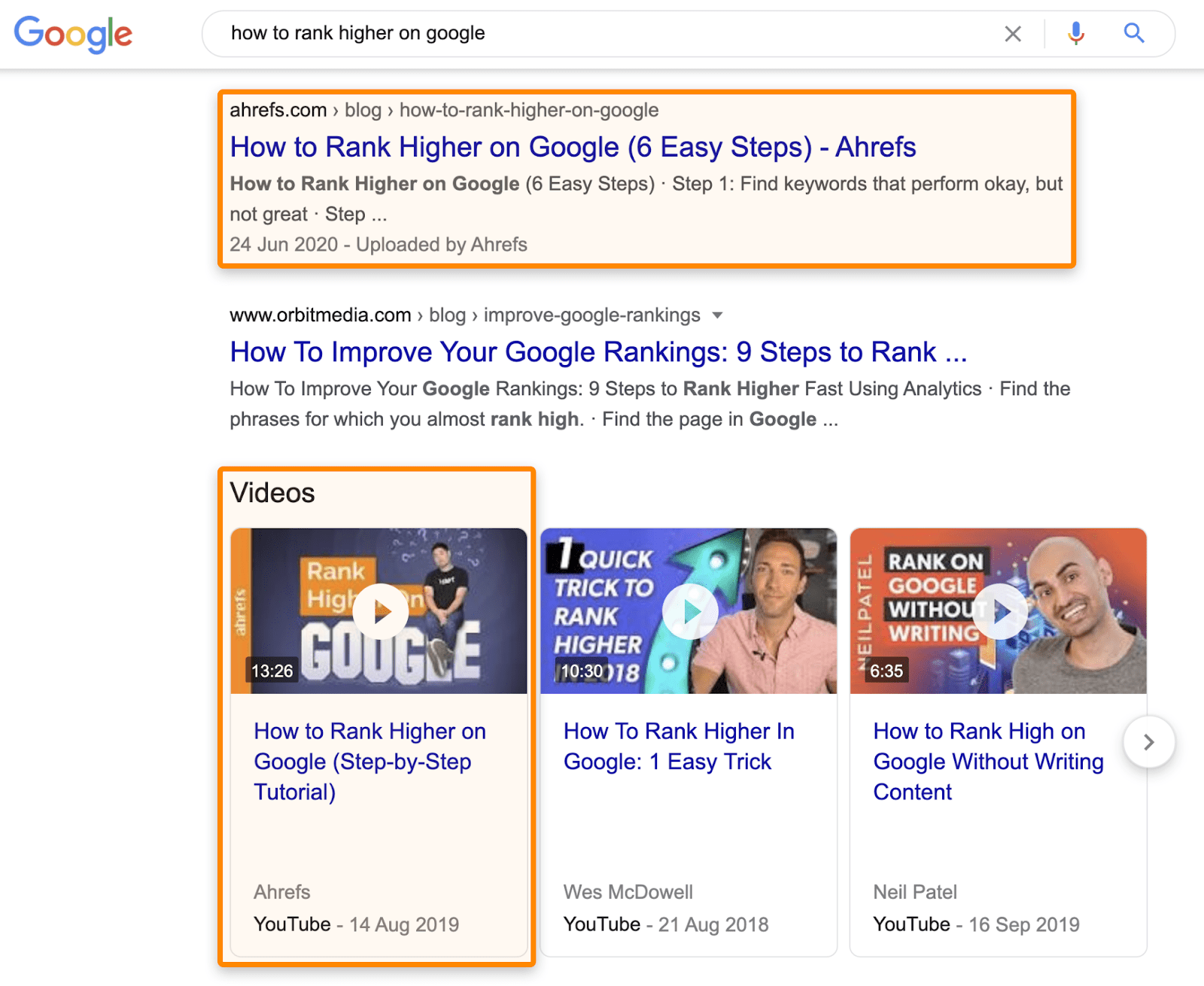Viewport: 1204px width, 986px height.
Task: Open 'How to Rank High on Google Without Writing Content'
Action: (x=987, y=761)
